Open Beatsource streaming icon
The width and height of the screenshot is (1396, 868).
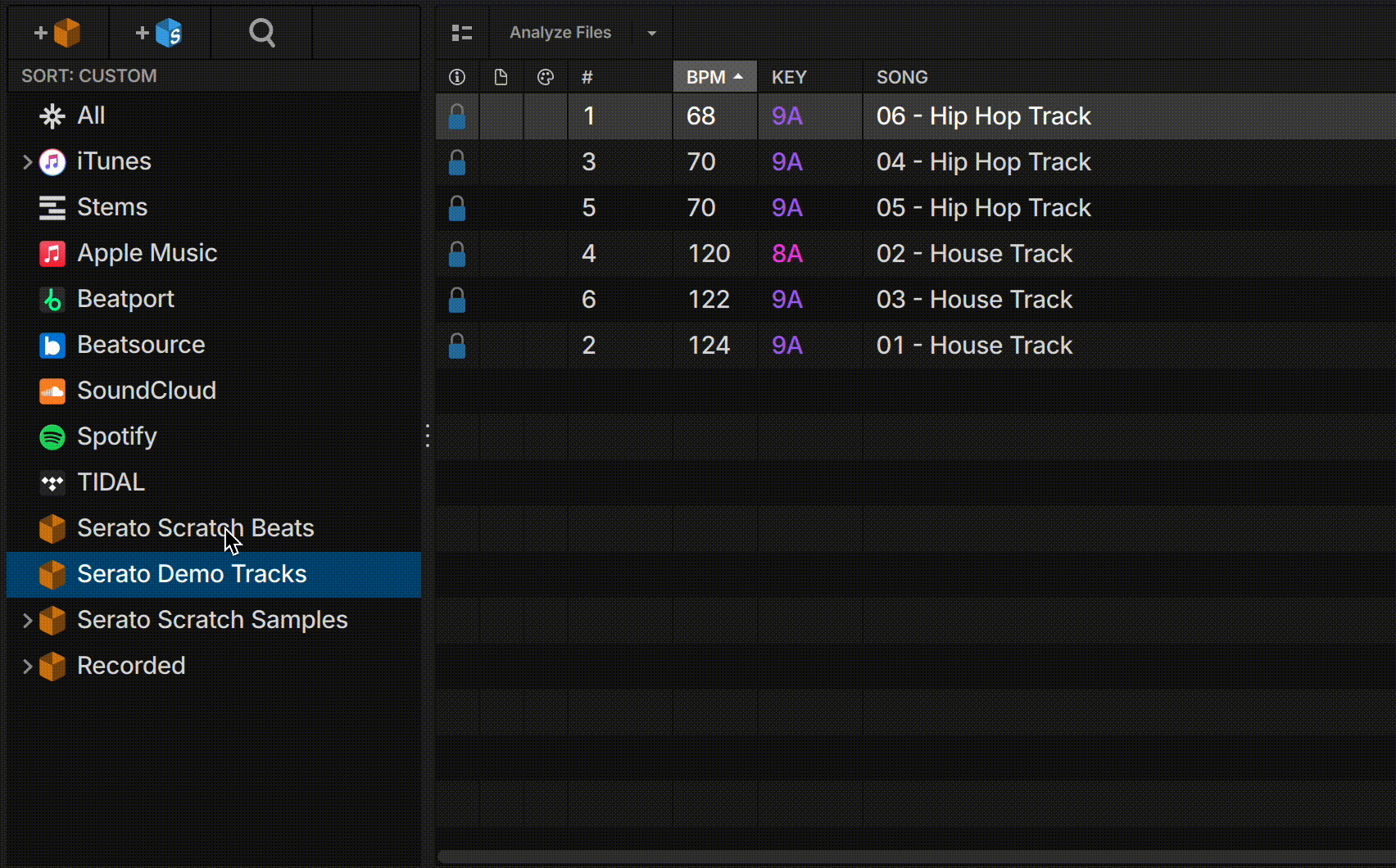tap(52, 346)
